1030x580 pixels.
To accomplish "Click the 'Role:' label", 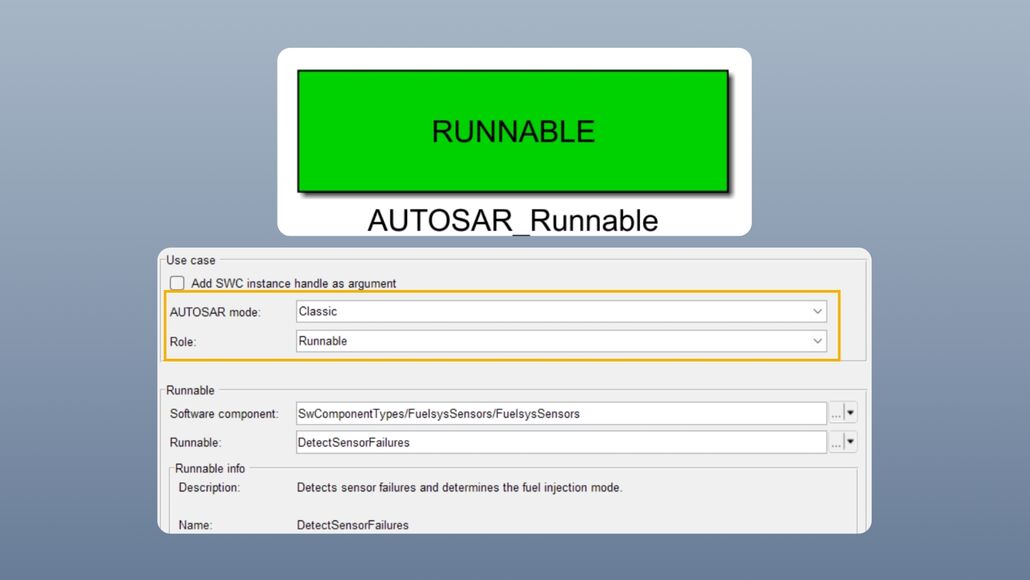I will click(183, 341).
